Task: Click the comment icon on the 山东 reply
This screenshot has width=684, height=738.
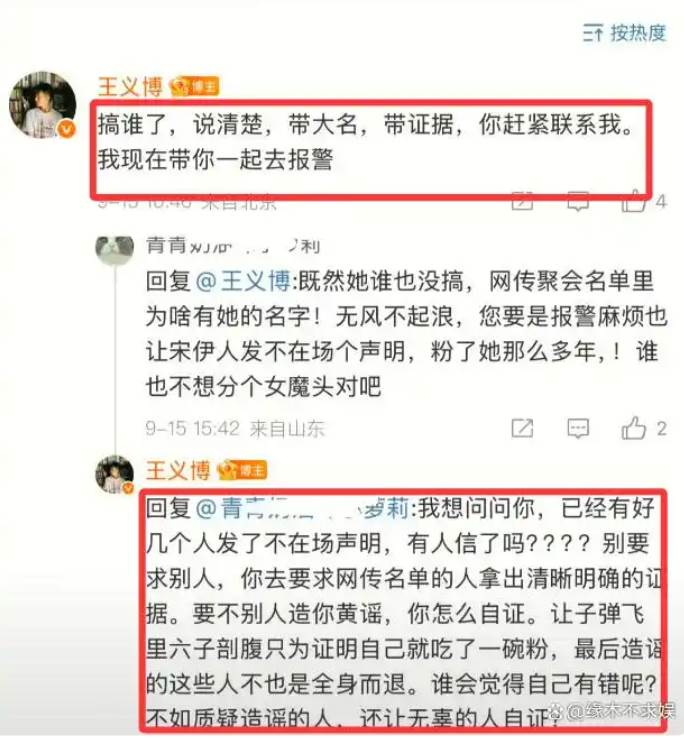Action: (578, 428)
